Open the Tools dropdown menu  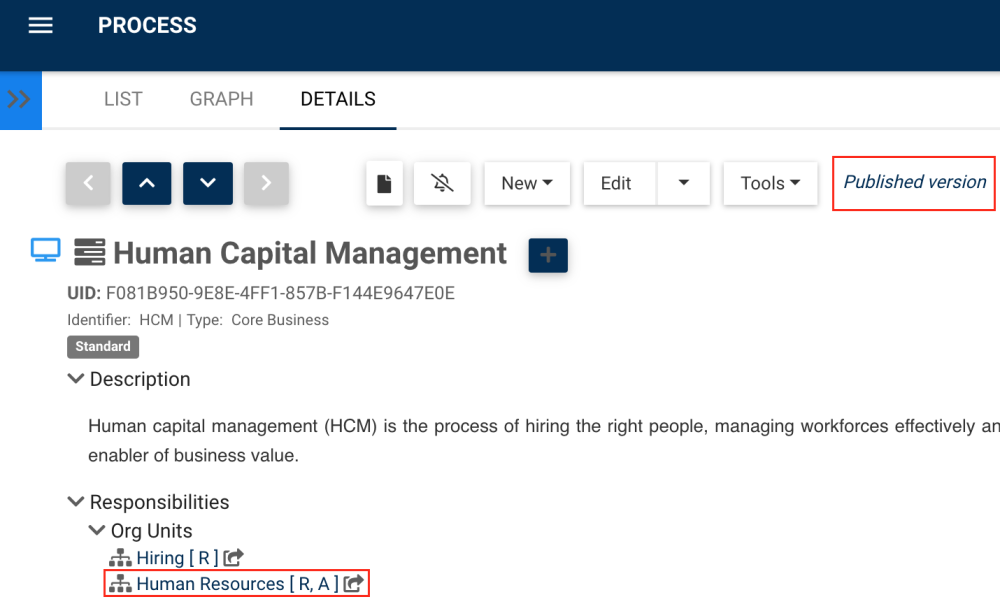tap(770, 184)
